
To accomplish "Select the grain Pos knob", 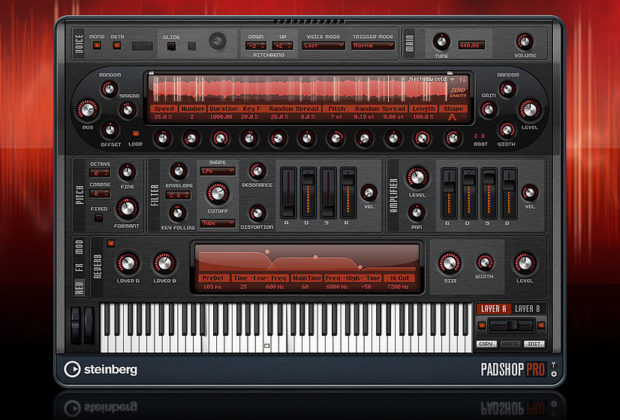I will pos(87,110).
